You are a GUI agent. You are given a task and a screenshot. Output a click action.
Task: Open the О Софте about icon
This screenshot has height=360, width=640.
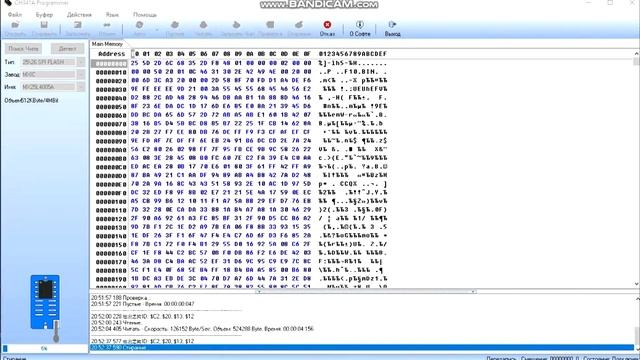[360, 25]
